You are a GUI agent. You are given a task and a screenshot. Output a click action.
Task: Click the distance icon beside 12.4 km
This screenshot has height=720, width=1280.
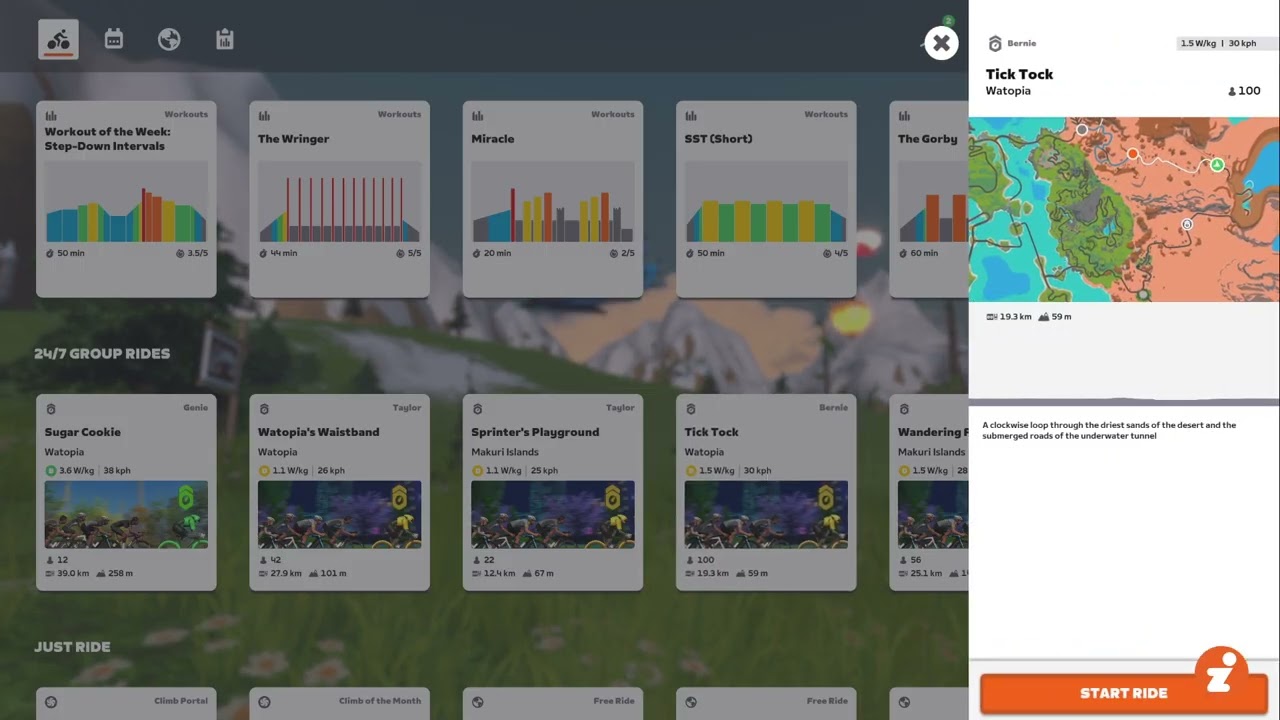pos(477,574)
